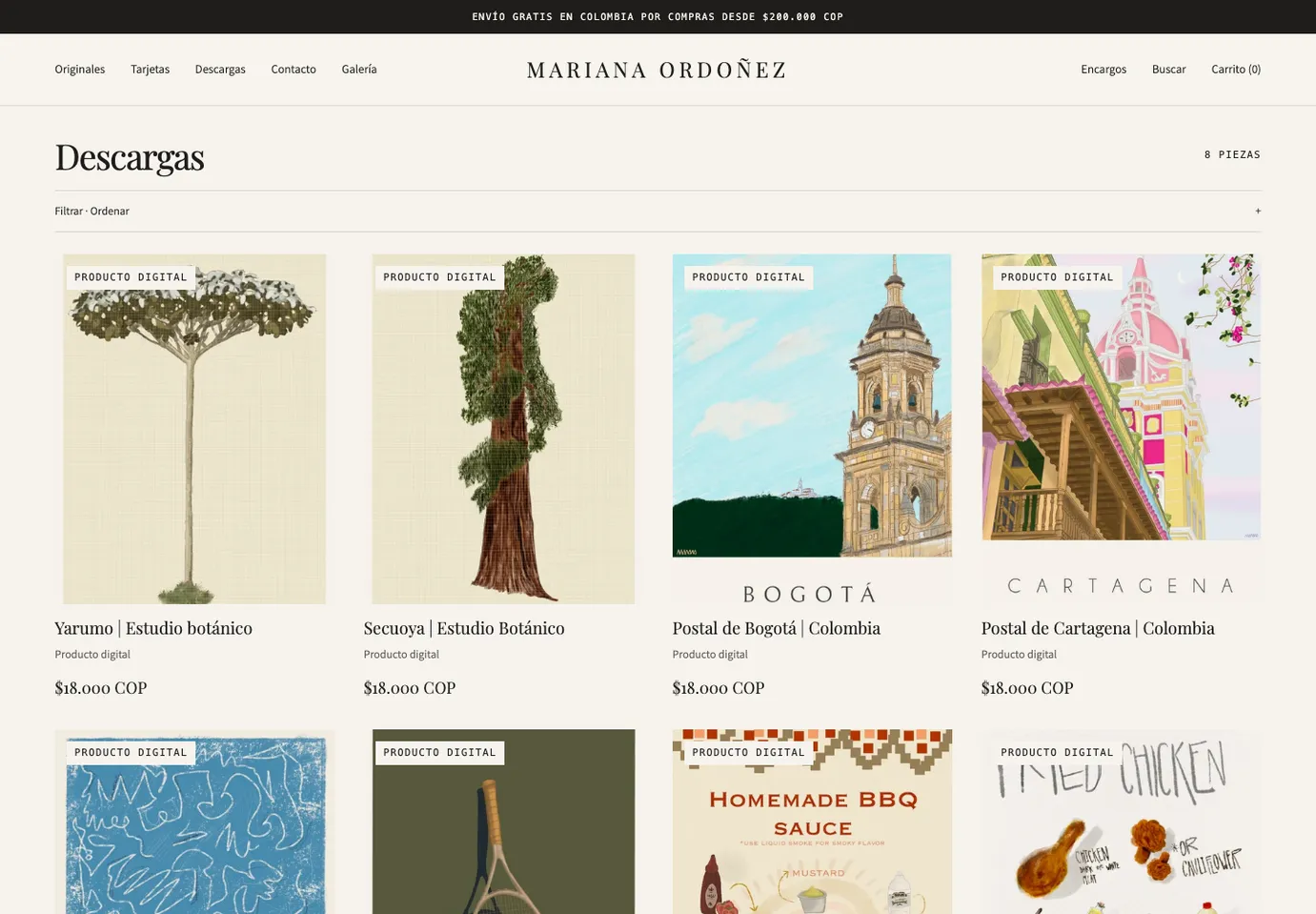
Task: Click the Descargas page heading
Action: [130, 156]
